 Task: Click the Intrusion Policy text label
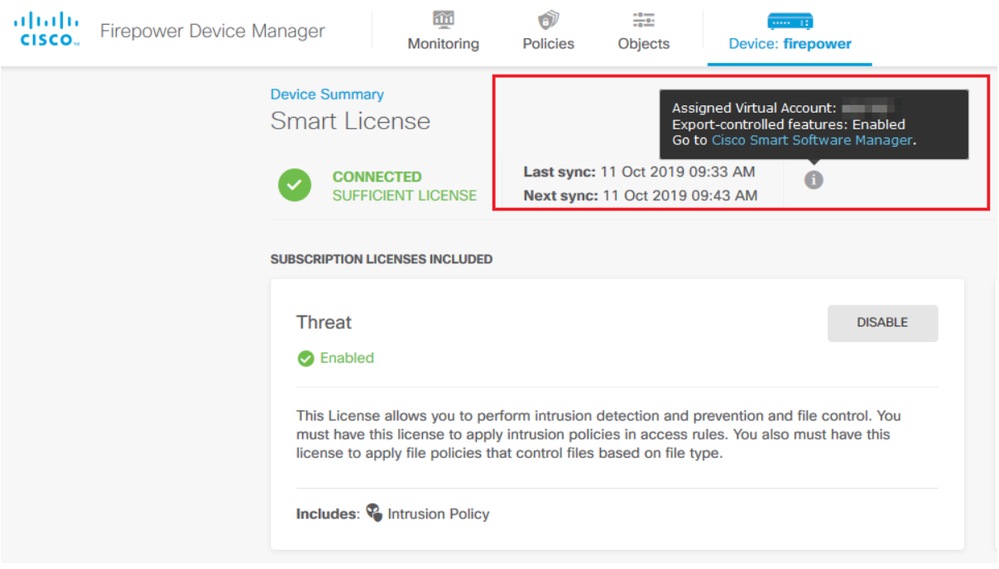click(x=438, y=514)
